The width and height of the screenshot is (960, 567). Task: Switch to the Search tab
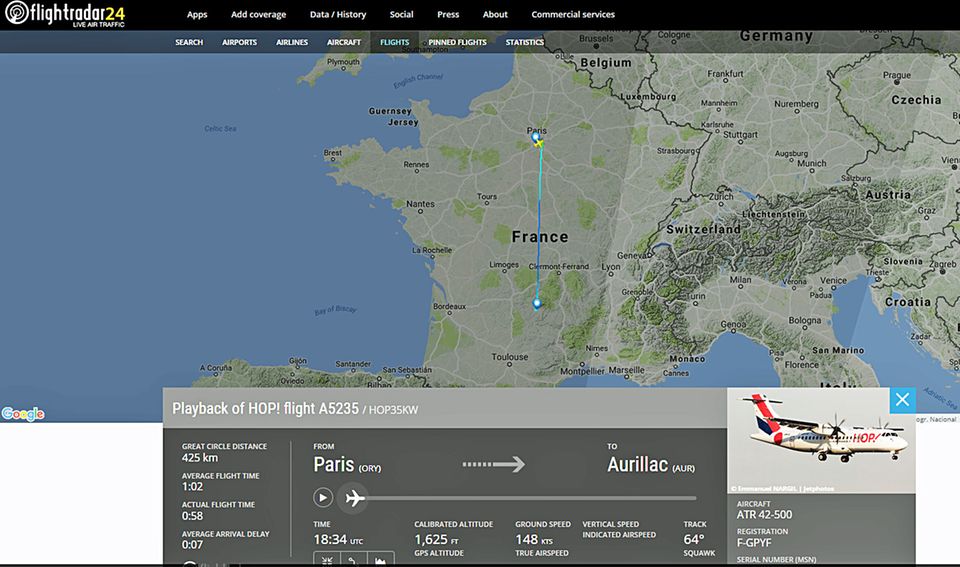tap(189, 42)
